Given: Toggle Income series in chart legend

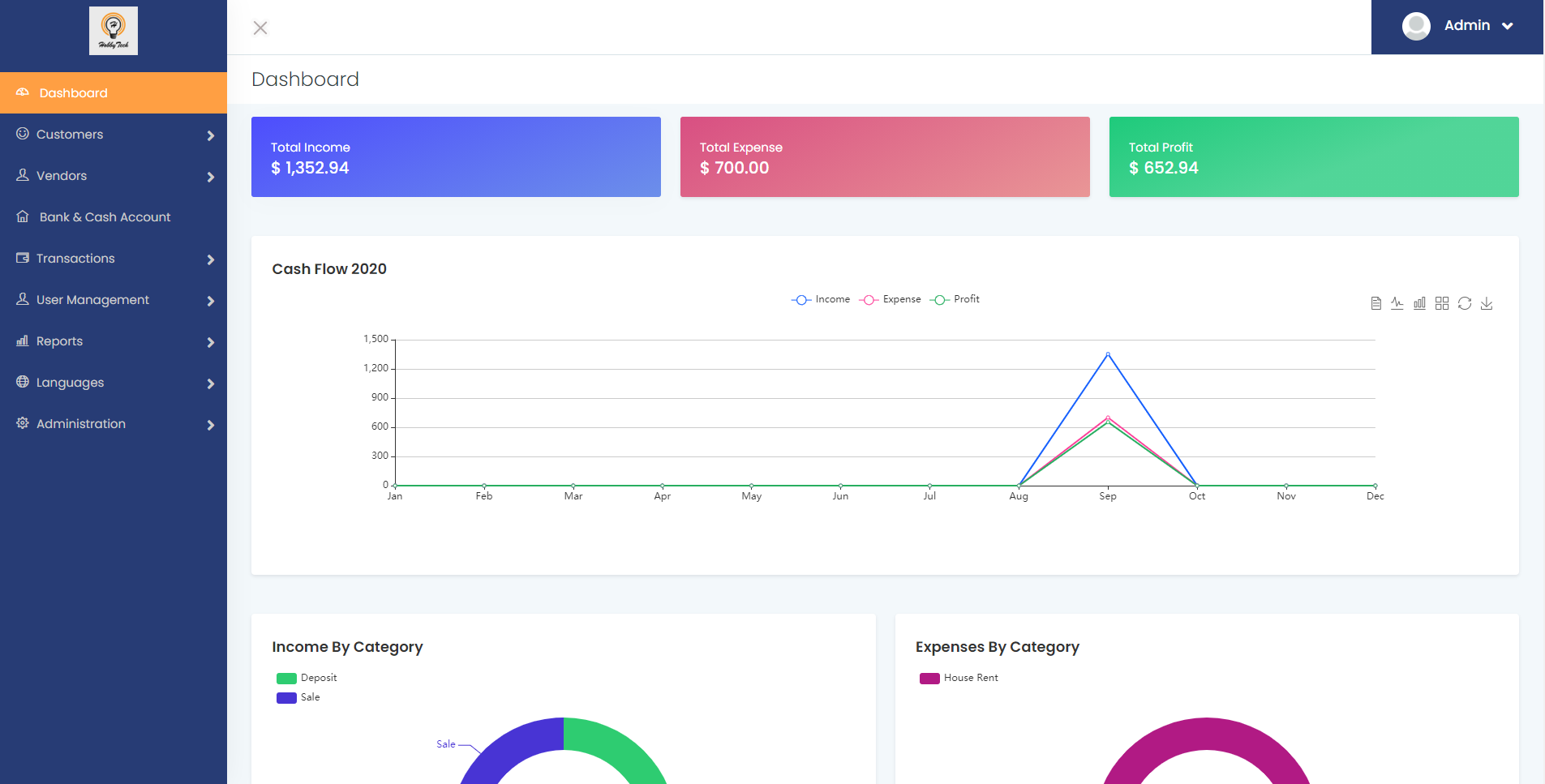Looking at the screenshot, I should click(x=821, y=299).
